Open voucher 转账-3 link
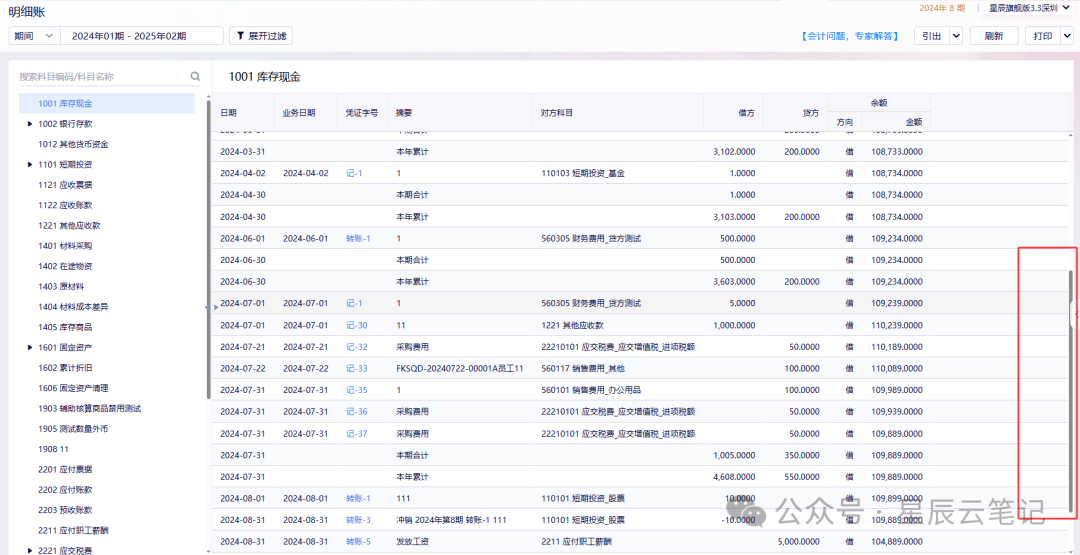Viewport: 1080px width, 555px height. click(358, 520)
